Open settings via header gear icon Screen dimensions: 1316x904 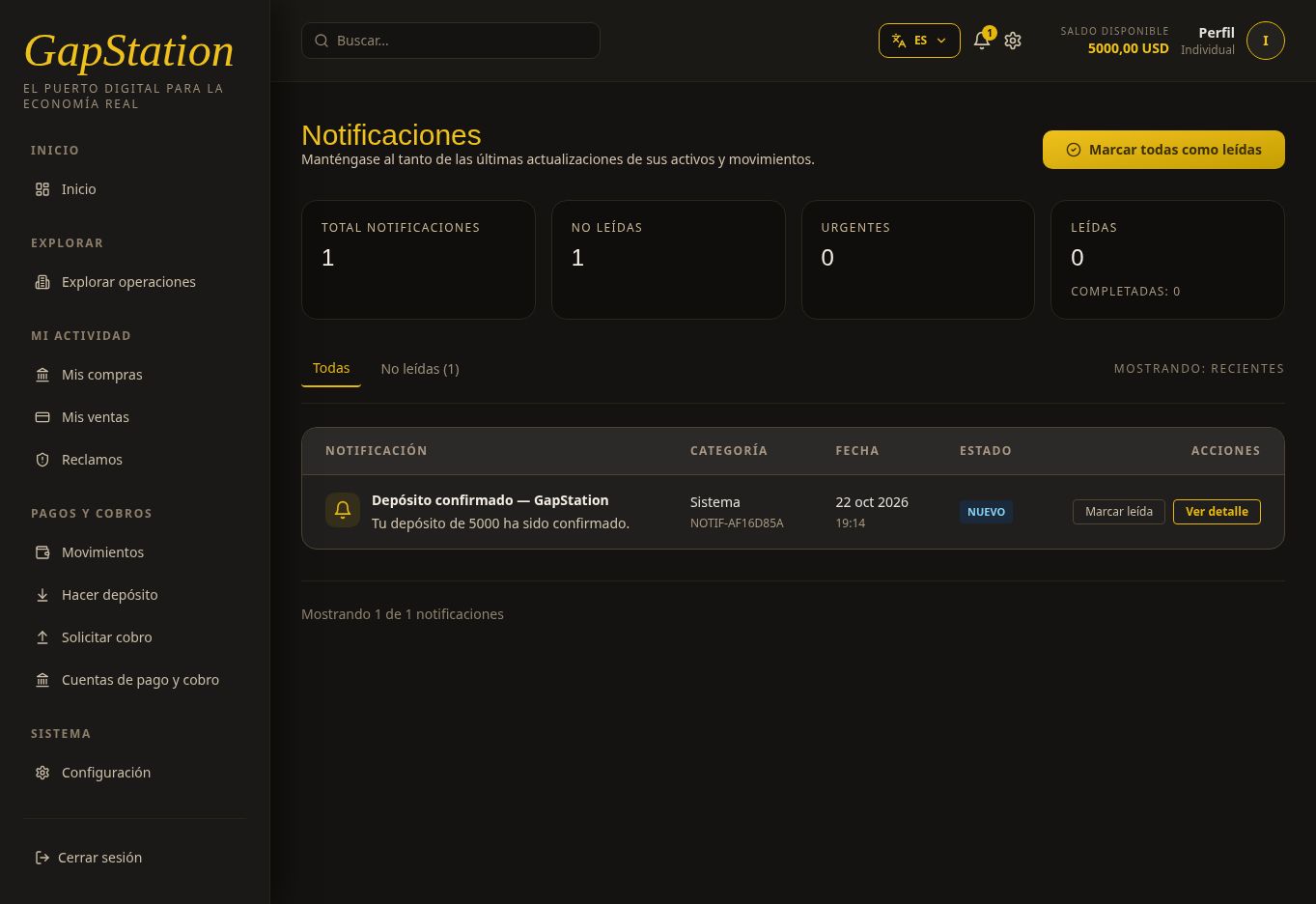[1013, 41]
